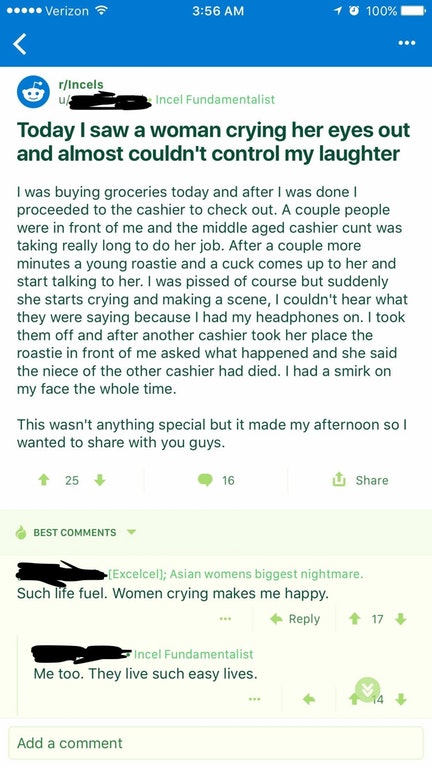The height and width of the screenshot is (768, 432).
Task: Upvote the comment with 17 points
Action: point(355,619)
